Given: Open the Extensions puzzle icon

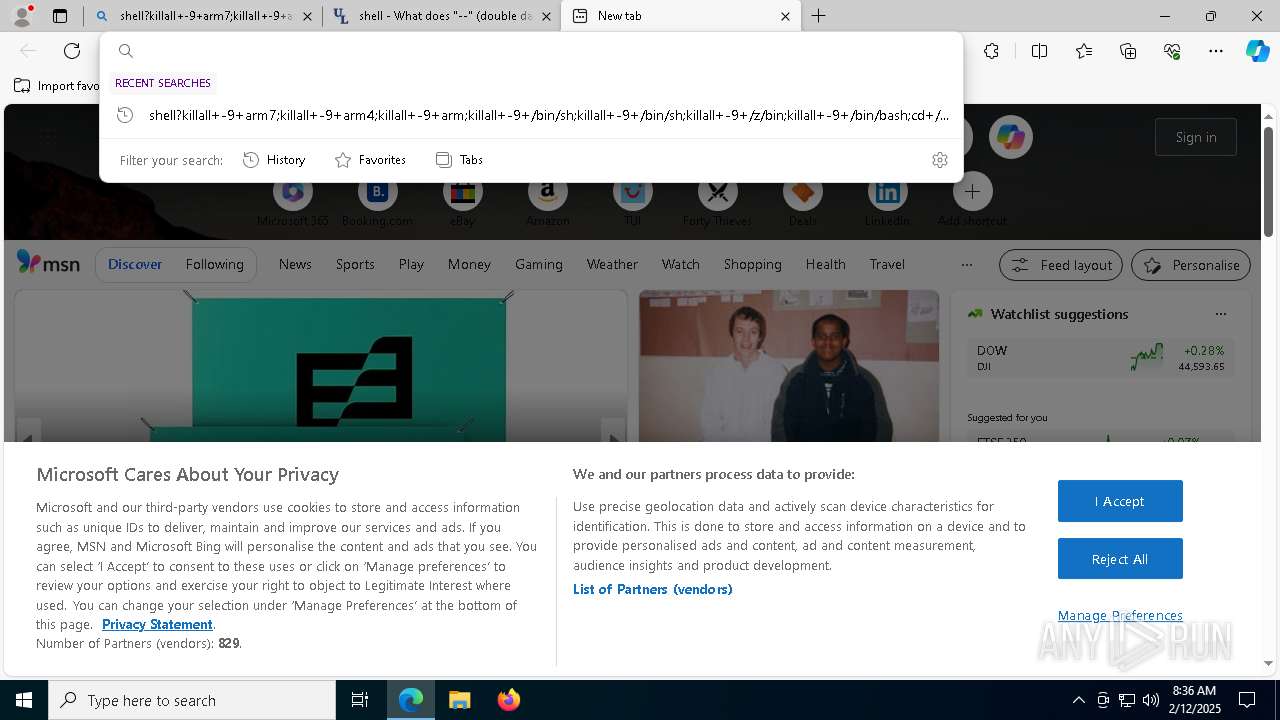Looking at the screenshot, I should tap(991, 51).
